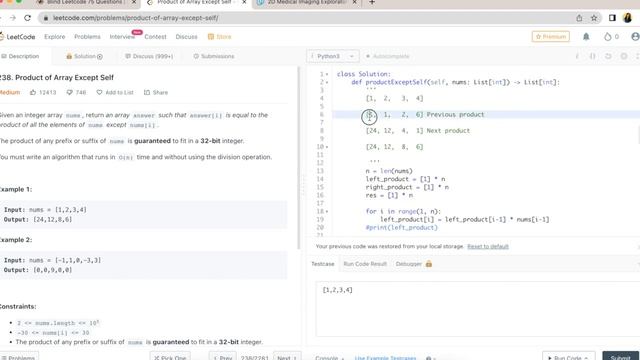Collapse the fold arrow on line 2
640x360 pixels.
point(327,82)
